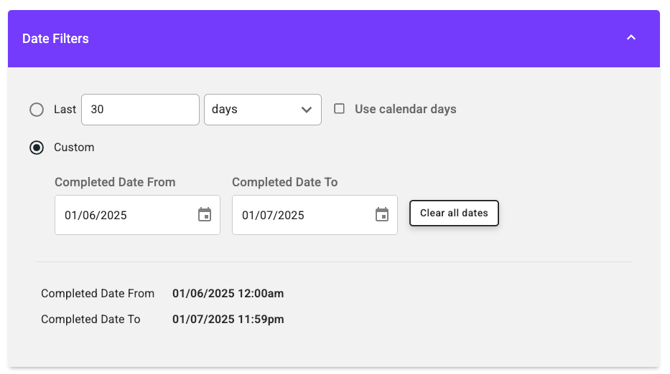The image size is (670, 374).
Task: Click the 01/07/2025 11:59pm summary value
Action: click(228, 319)
